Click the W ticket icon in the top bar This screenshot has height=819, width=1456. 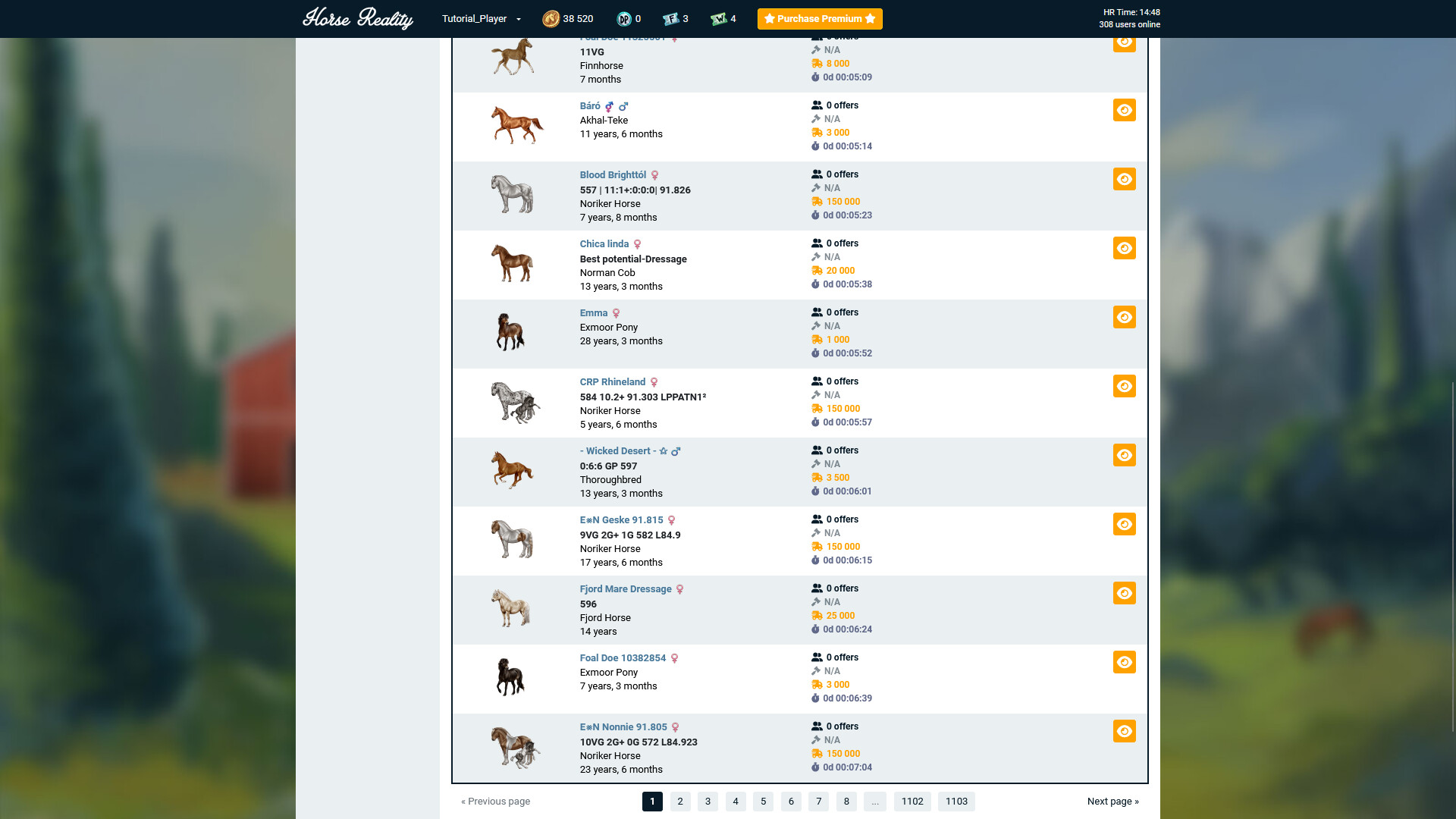pos(719,18)
